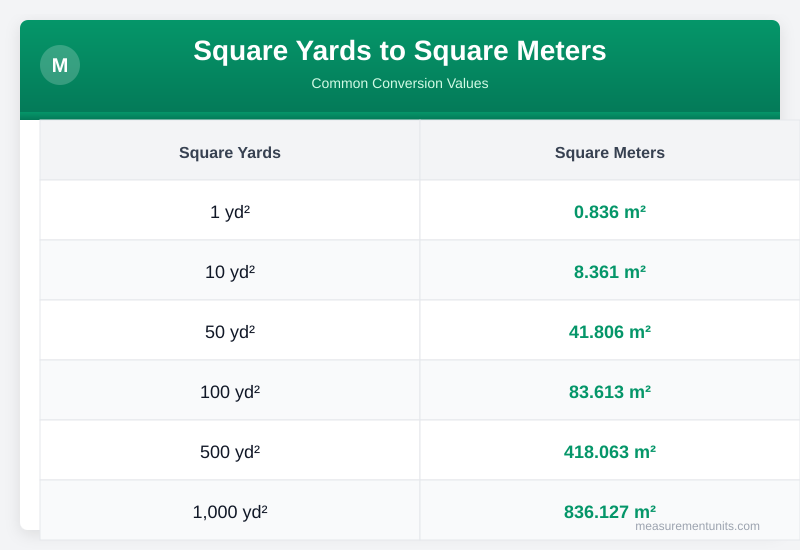The height and width of the screenshot is (550, 800).
Task: Select the 418.063 m² value
Action: tap(610, 452)
